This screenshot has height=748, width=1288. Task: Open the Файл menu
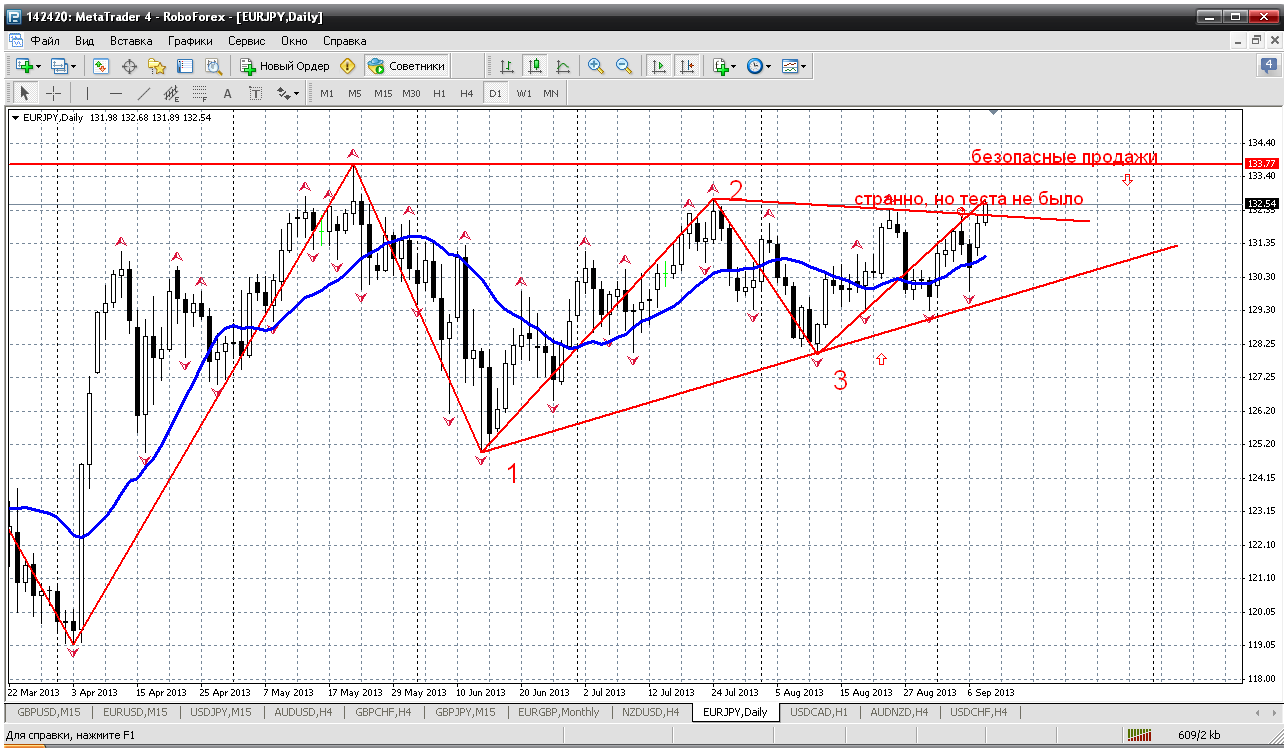[x=45, y=41]
